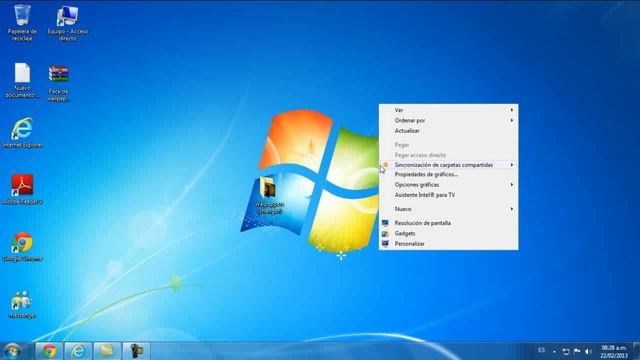Show hidden tray icons arrow
Viewport: 640px width, 360px height.
pyautogui.click(x=554, y=351)
